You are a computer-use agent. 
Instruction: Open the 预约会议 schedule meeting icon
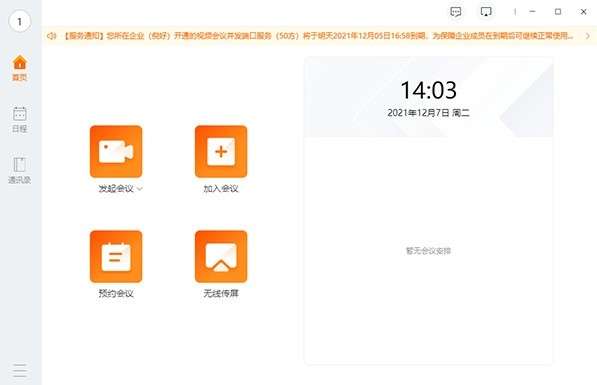pyautogui.click(x=116, y=256)
